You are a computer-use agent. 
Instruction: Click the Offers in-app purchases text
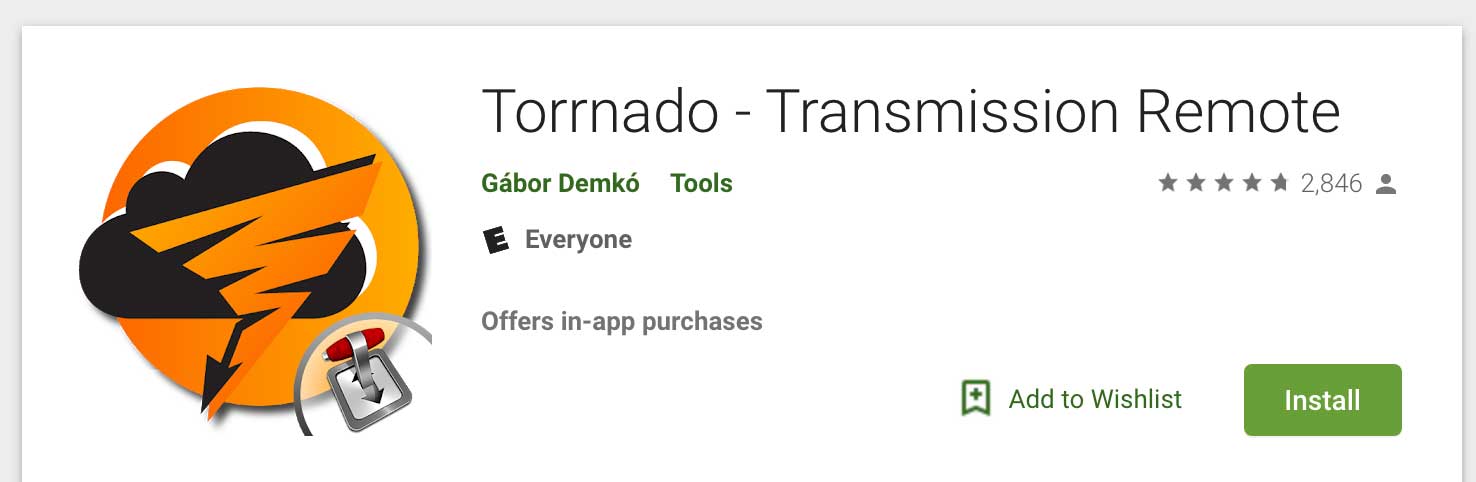tap(622, 321)
